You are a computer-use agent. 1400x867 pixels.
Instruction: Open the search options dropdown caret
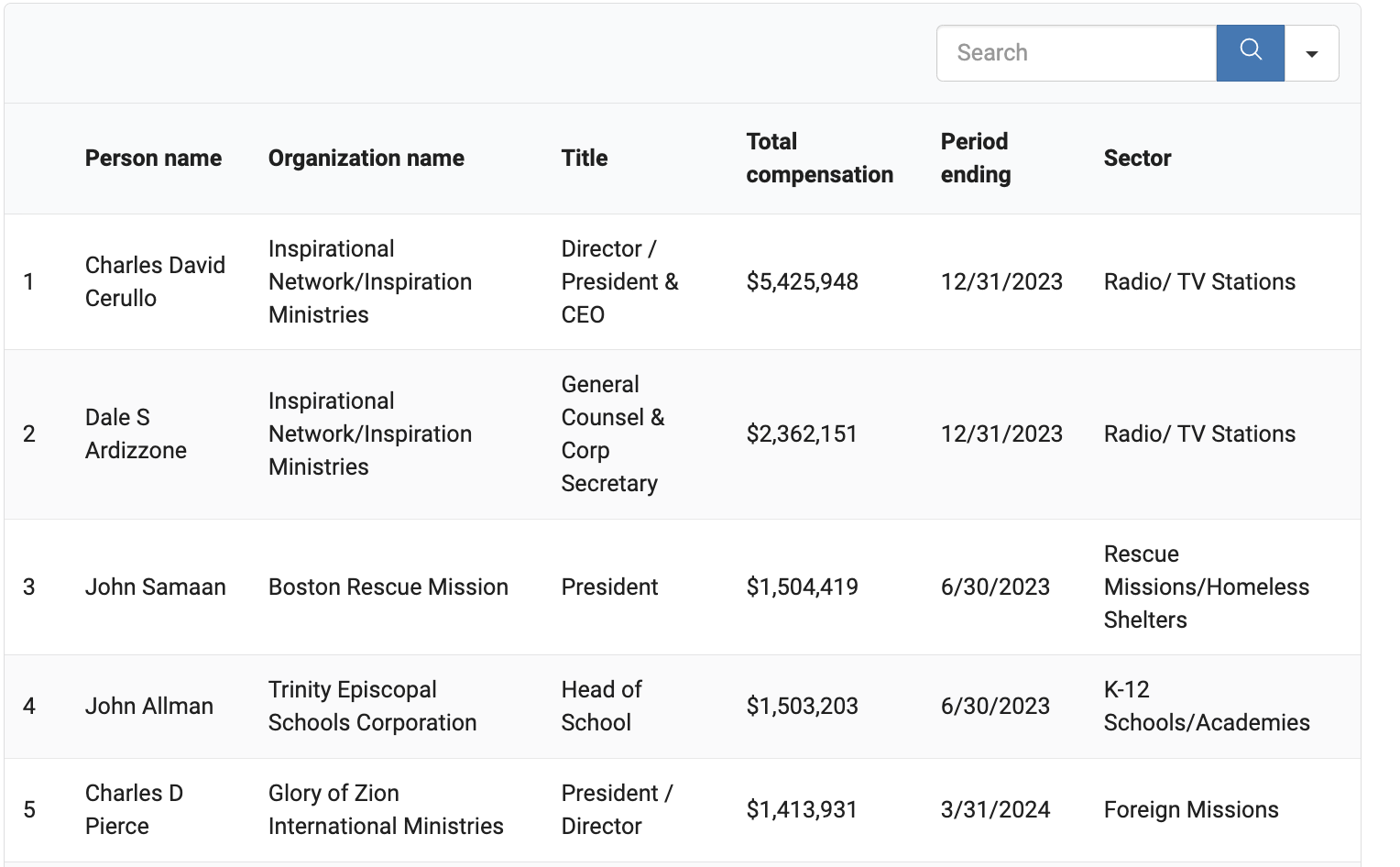click(1311, 53)
